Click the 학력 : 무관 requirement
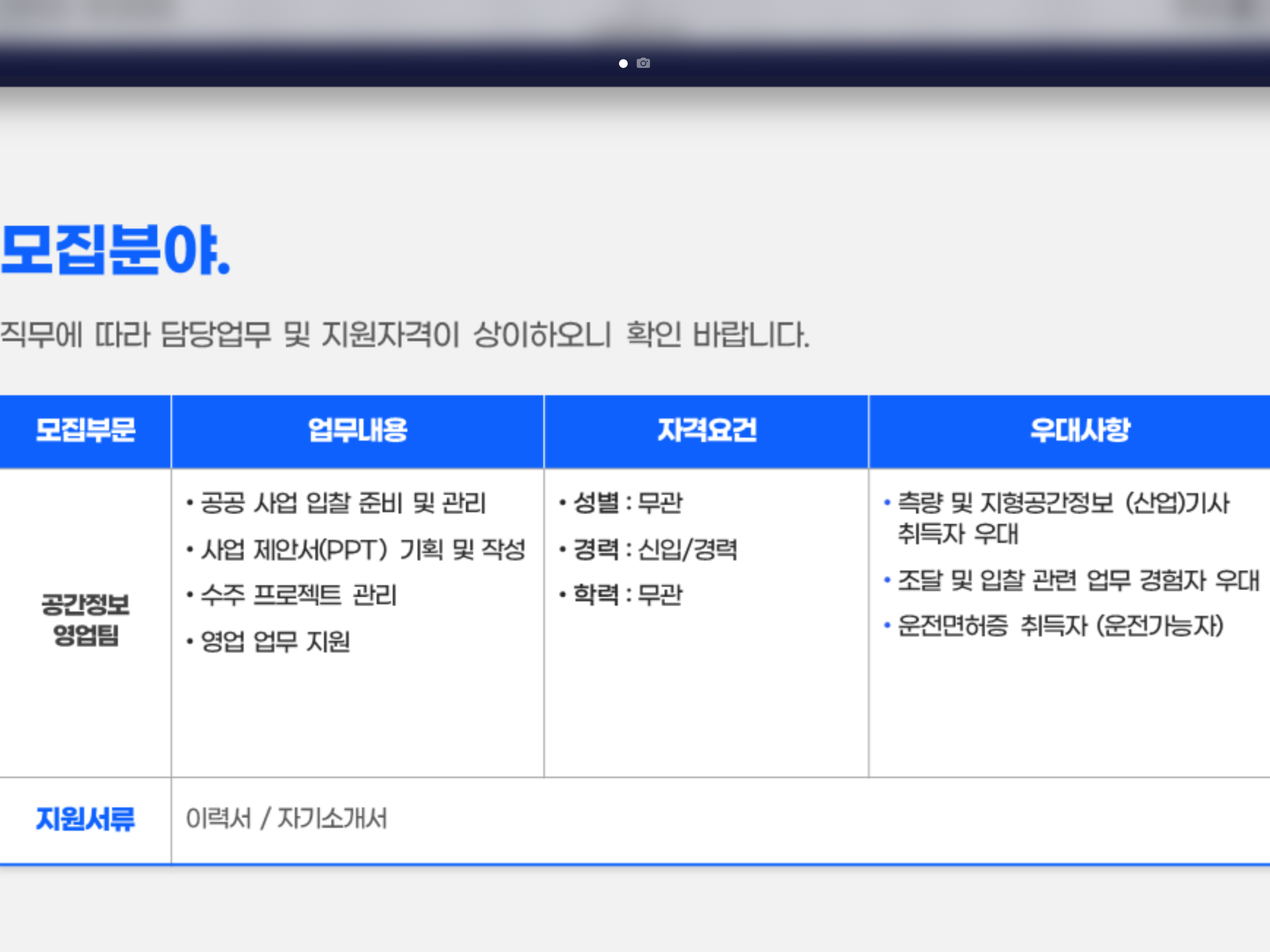 click(628, 595)
